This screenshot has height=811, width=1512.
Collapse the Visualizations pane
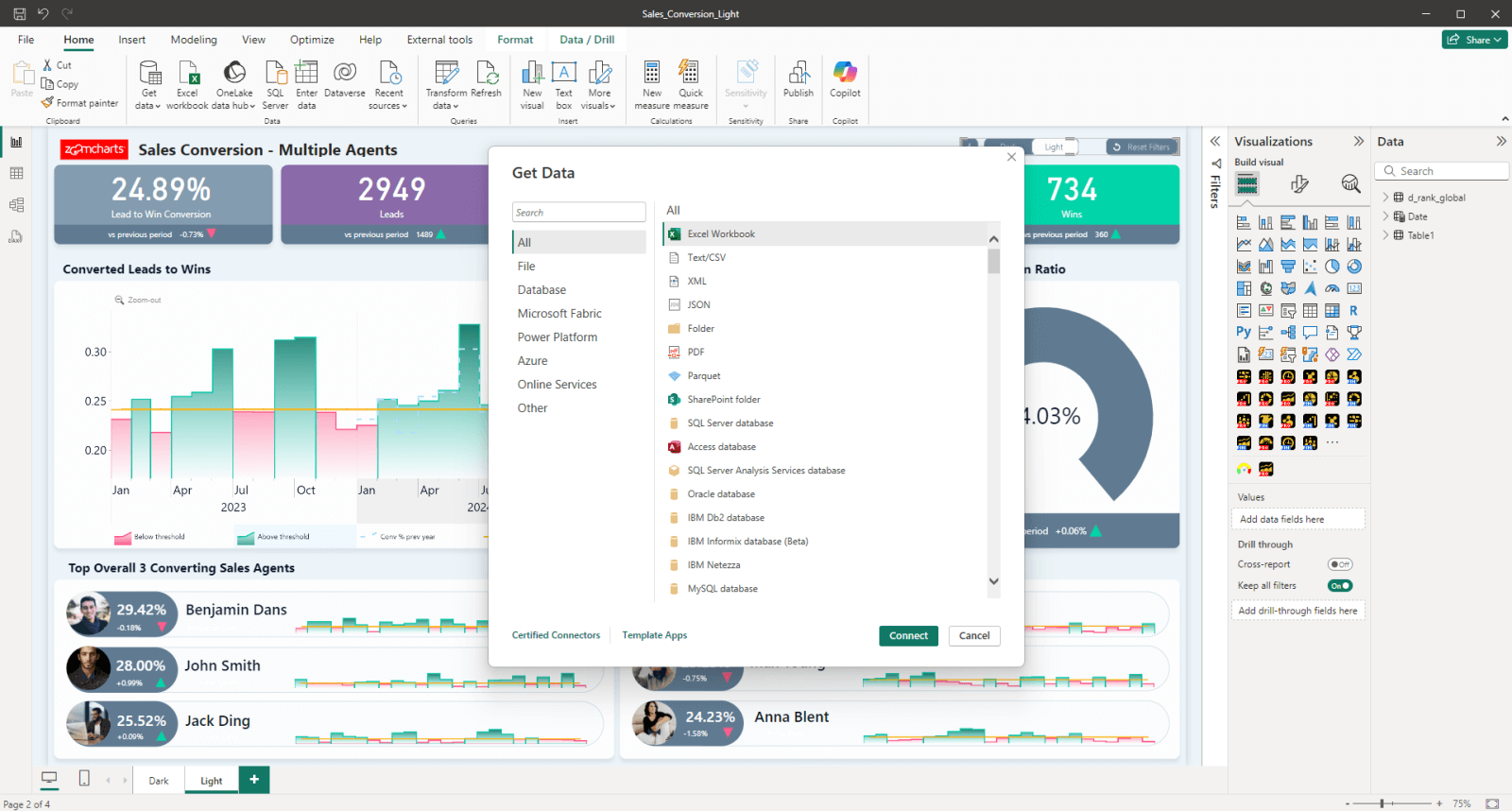click(x=1359, y=141)
